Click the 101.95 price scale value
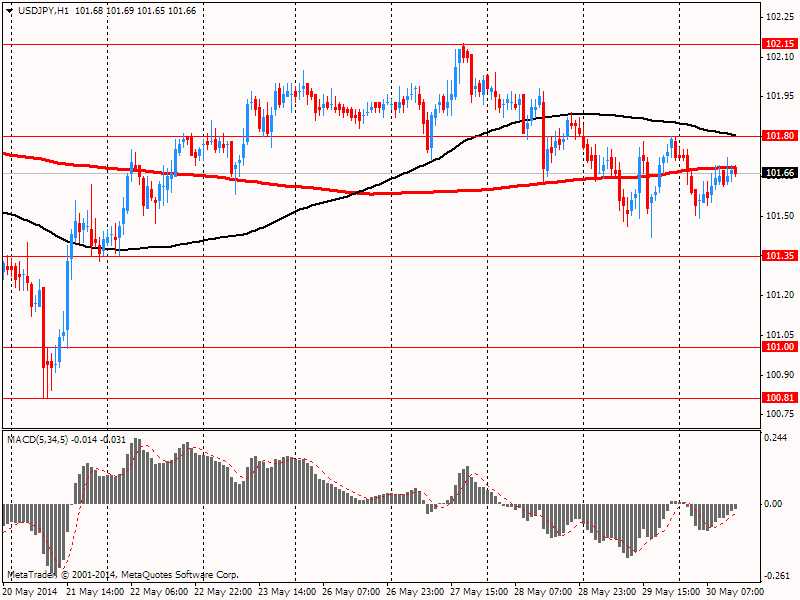The height and width of the screenshot is (600, 800). click(780, 96)
